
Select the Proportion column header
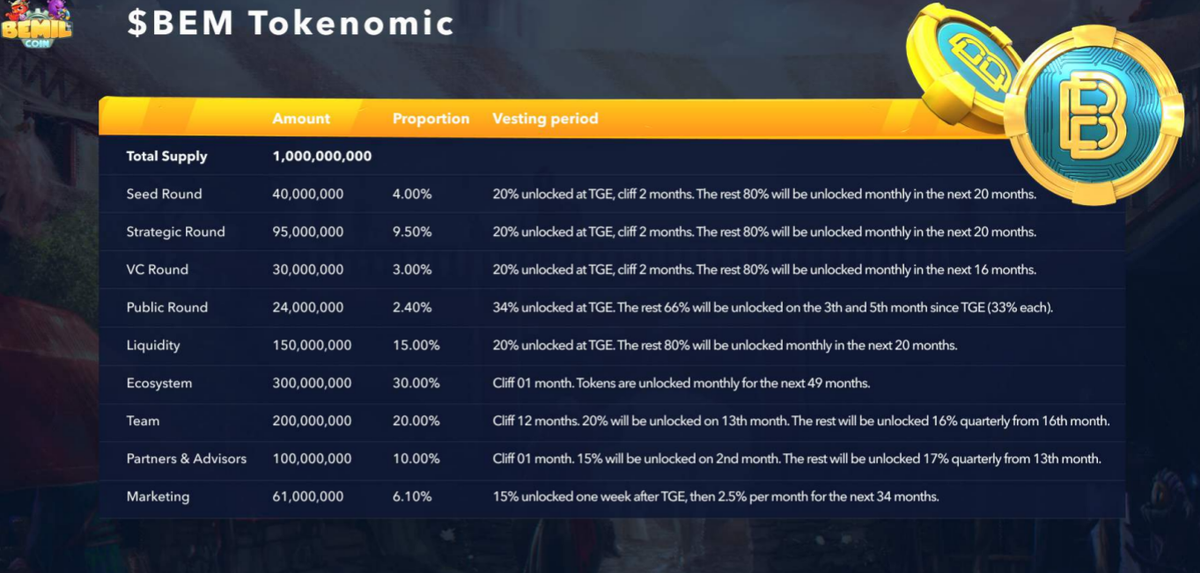click(431, 118)
